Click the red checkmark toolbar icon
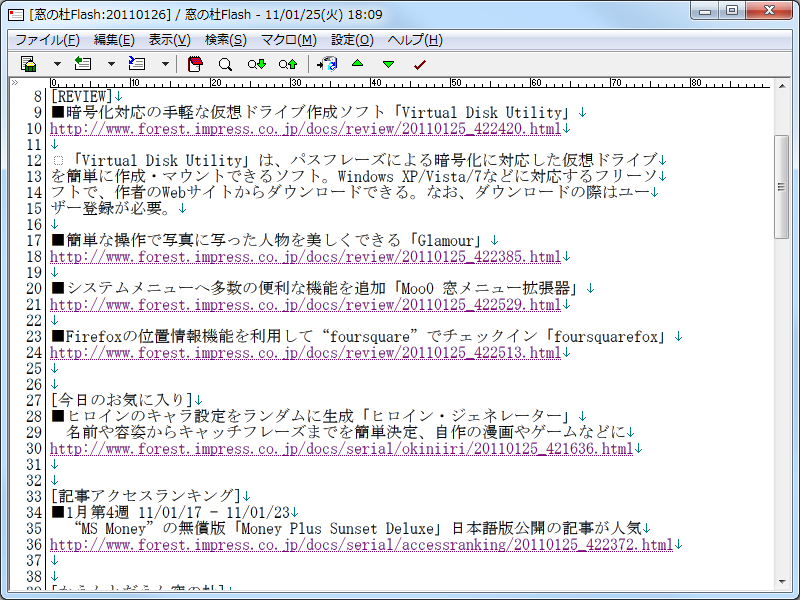The width and height of the screenshot is (800, 600). [x=419, y=63]
